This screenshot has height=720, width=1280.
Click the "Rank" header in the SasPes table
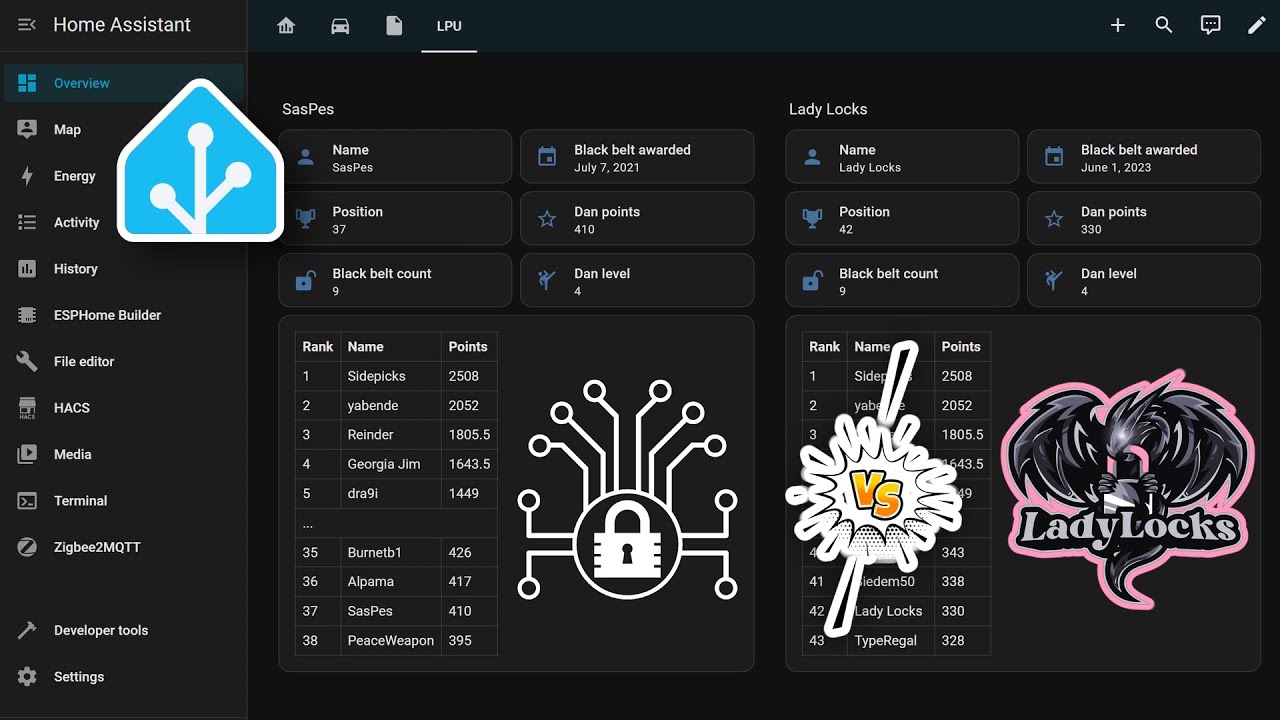(x=318, y=347)
